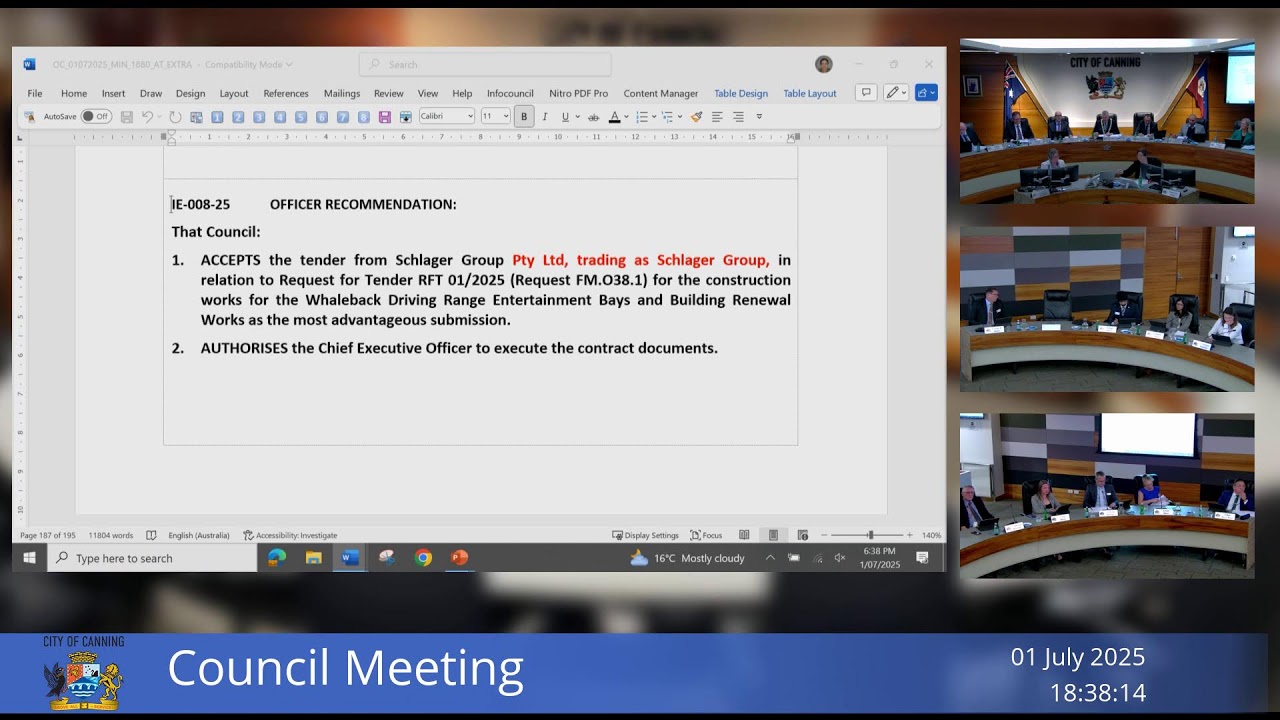The height and width of the screenshot is (720, 1280).
Task: Click Display Settings in status bar
Action: click(x=645, y=535)
